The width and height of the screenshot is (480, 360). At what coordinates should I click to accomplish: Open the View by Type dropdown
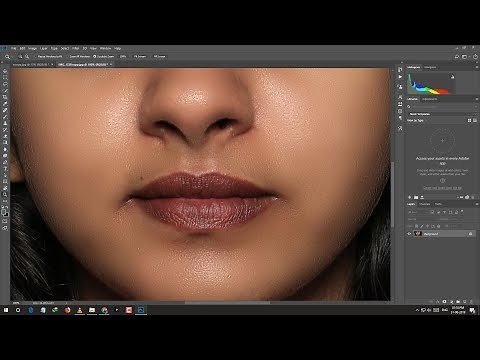click(x=415, y=120)
